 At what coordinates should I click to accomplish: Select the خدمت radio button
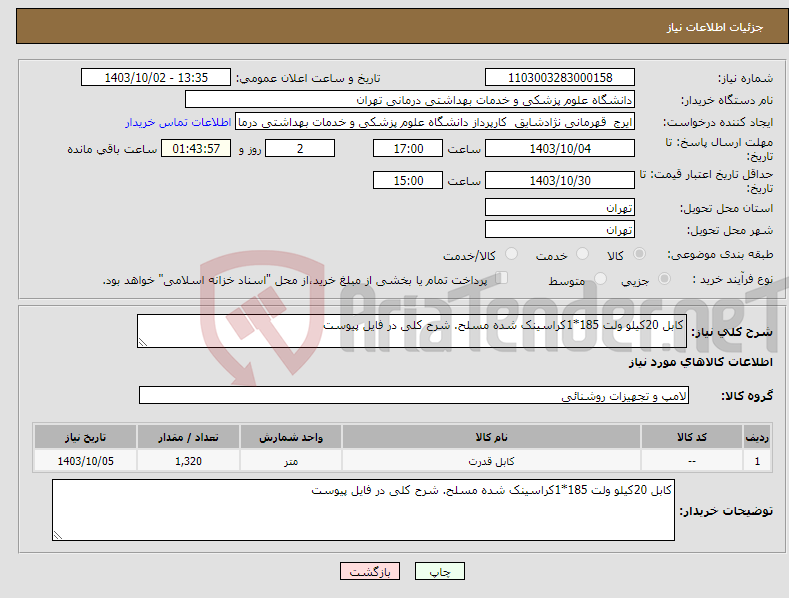[582, 254]
